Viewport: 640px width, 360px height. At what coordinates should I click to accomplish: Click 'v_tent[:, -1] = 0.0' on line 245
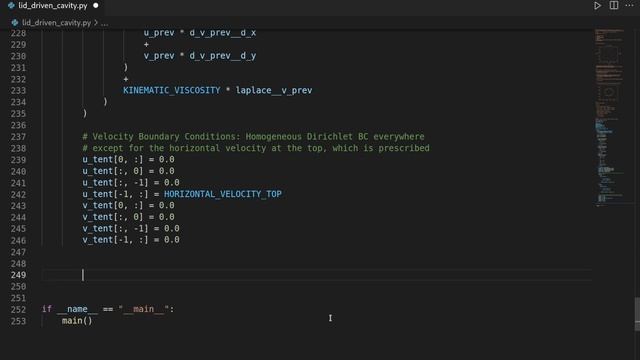click(131, 228)
